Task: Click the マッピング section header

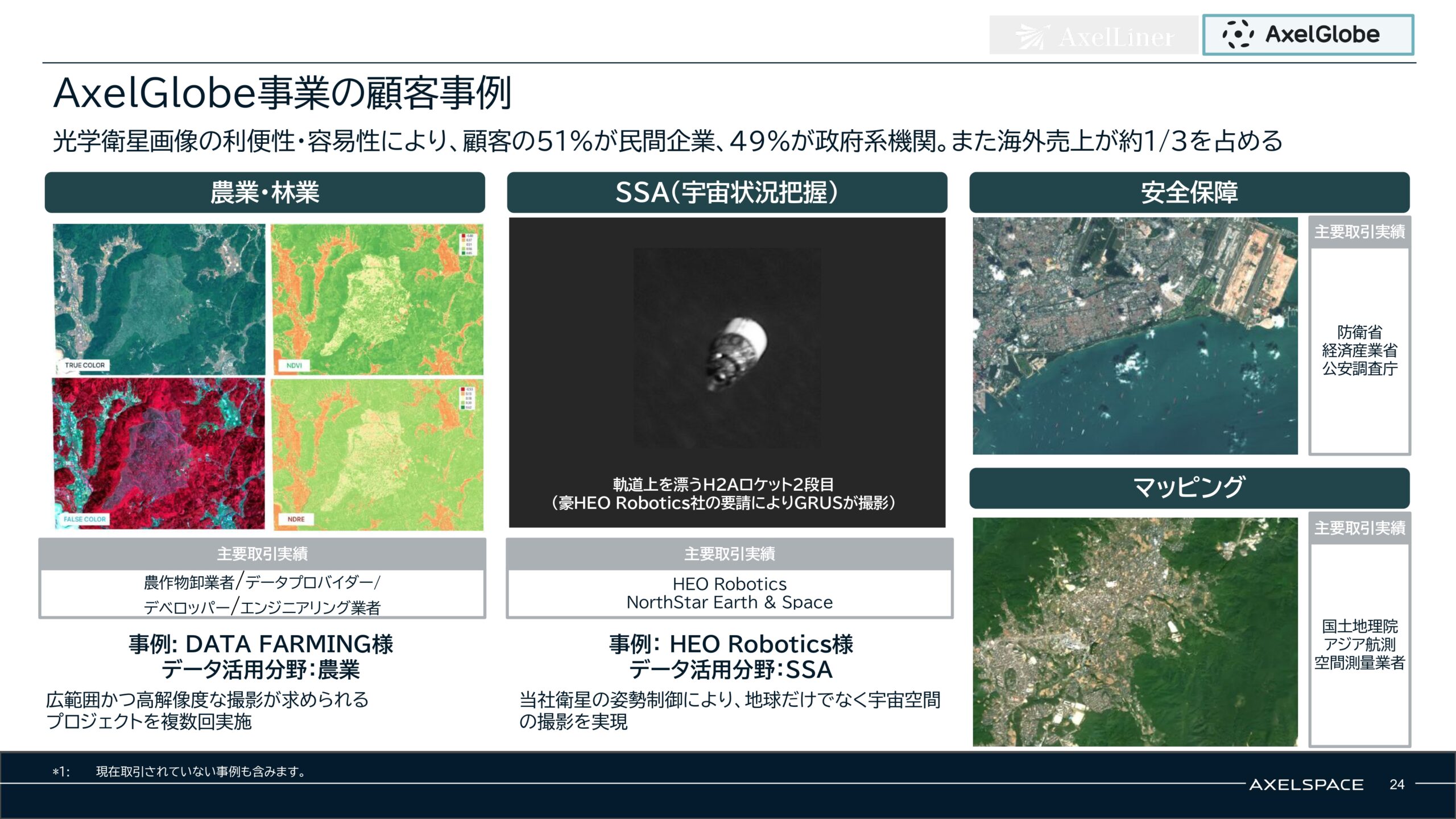Action: 1189,488
